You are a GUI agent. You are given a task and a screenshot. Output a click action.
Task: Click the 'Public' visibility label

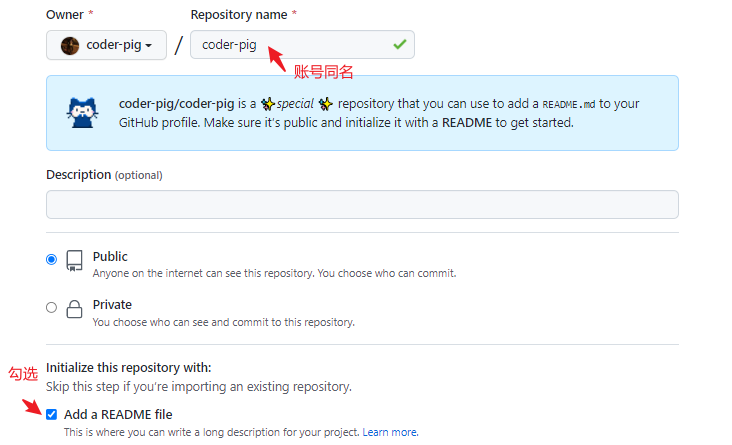coord(110,257)
